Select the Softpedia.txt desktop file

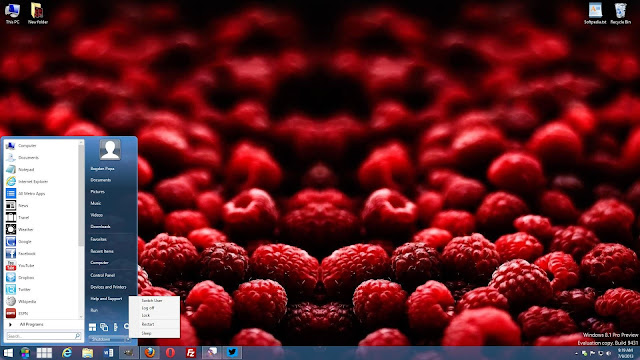click(595, 13)
